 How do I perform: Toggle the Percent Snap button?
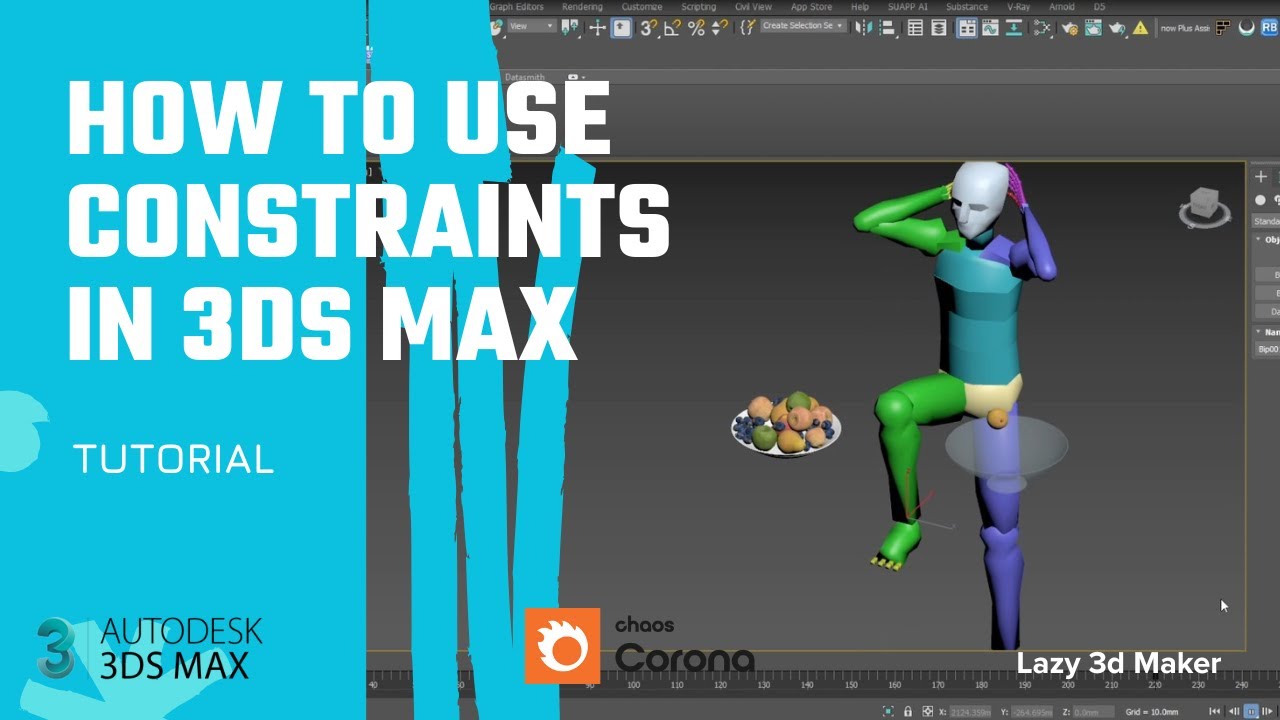click(x=696, y=28)
